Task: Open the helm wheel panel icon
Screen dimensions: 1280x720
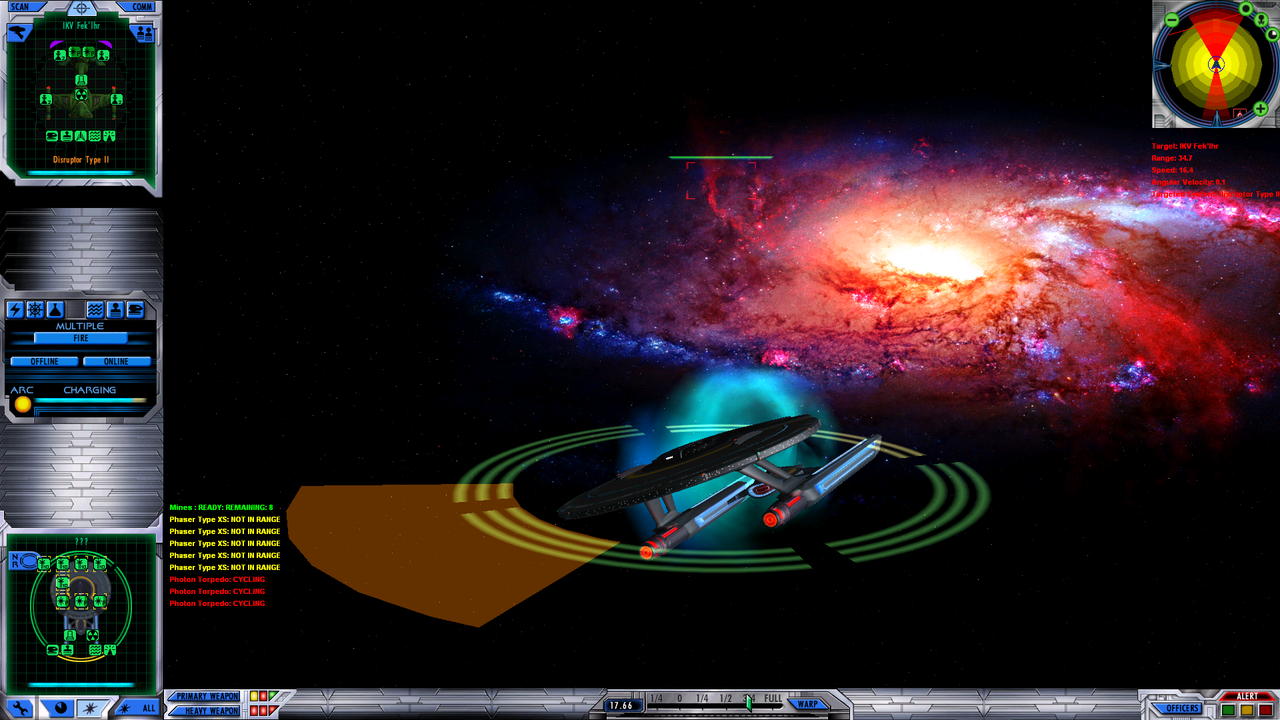Action: point(35,310)
